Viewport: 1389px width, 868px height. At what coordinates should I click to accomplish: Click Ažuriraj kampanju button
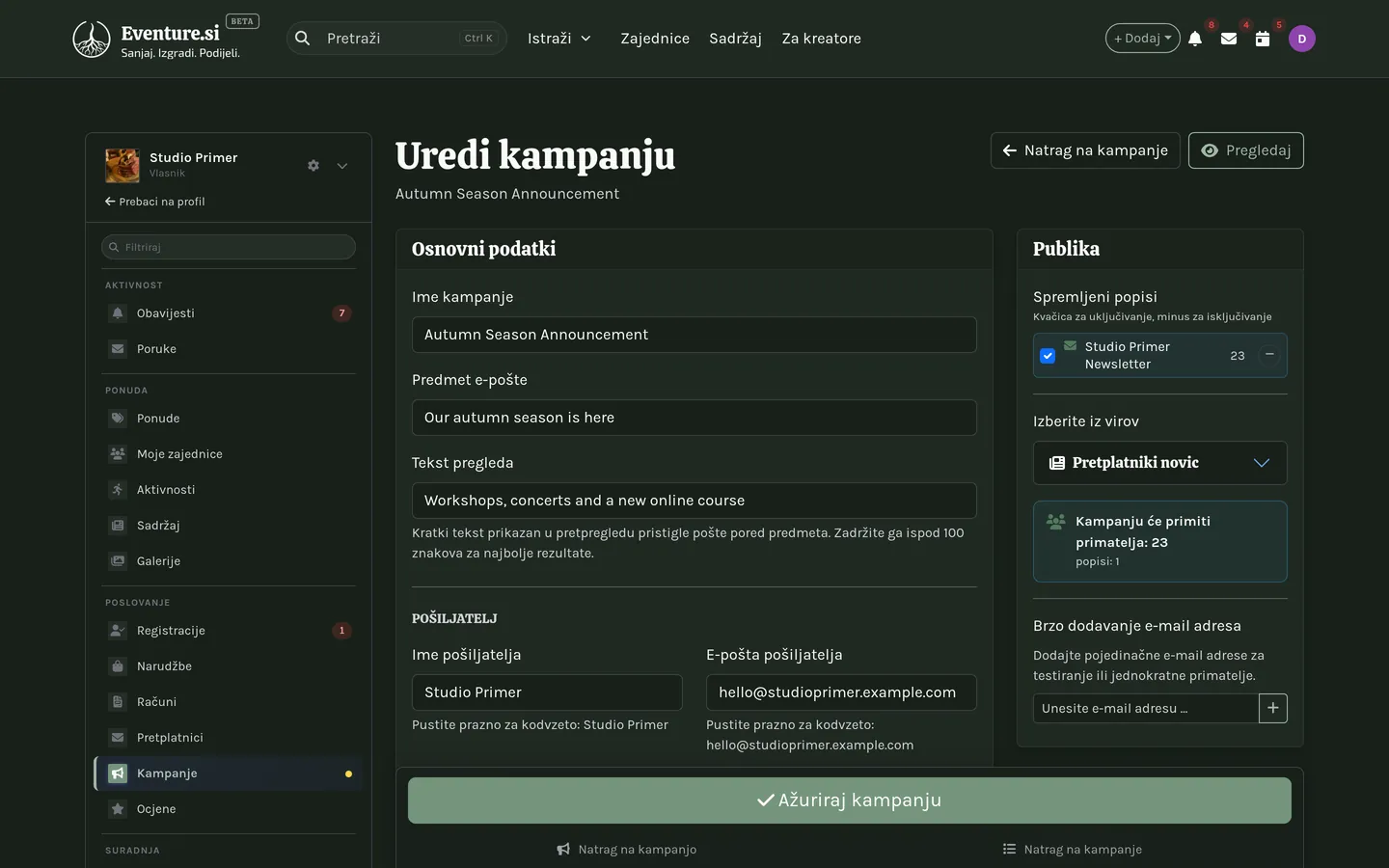click(850, 800)
